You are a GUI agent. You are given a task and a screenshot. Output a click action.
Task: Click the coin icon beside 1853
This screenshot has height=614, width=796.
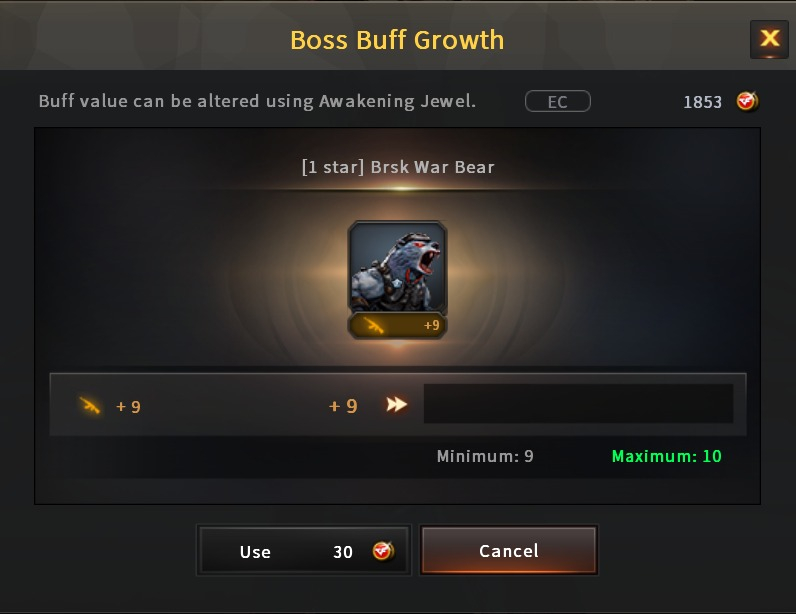coord(747,101)
